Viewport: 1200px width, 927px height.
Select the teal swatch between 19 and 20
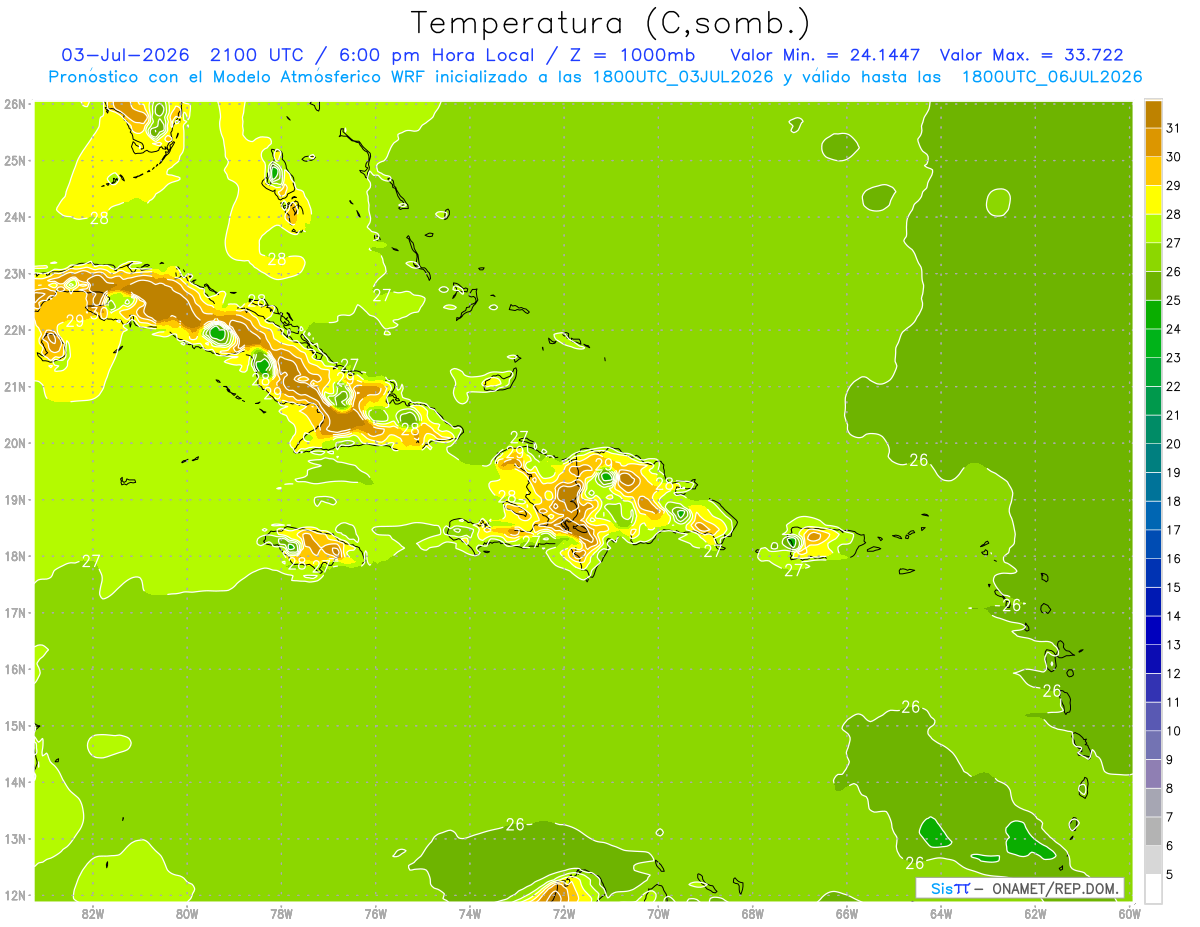pyautogui.click(x=1153, y=458)
